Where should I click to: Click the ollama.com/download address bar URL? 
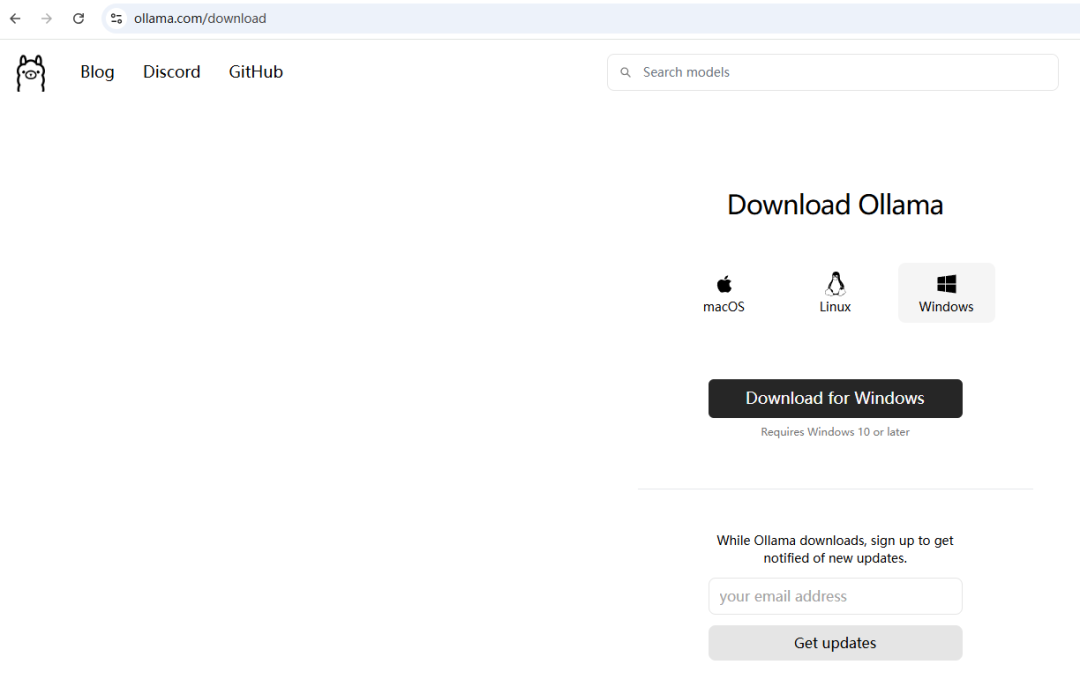click(200, 19)
